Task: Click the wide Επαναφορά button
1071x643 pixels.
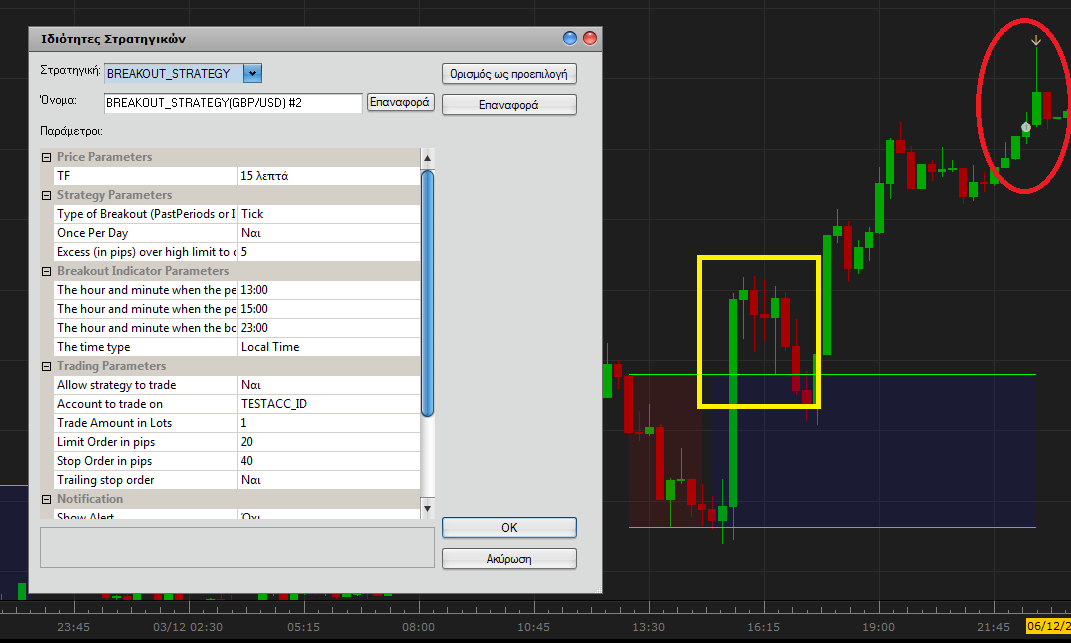Action: (509, 105)
